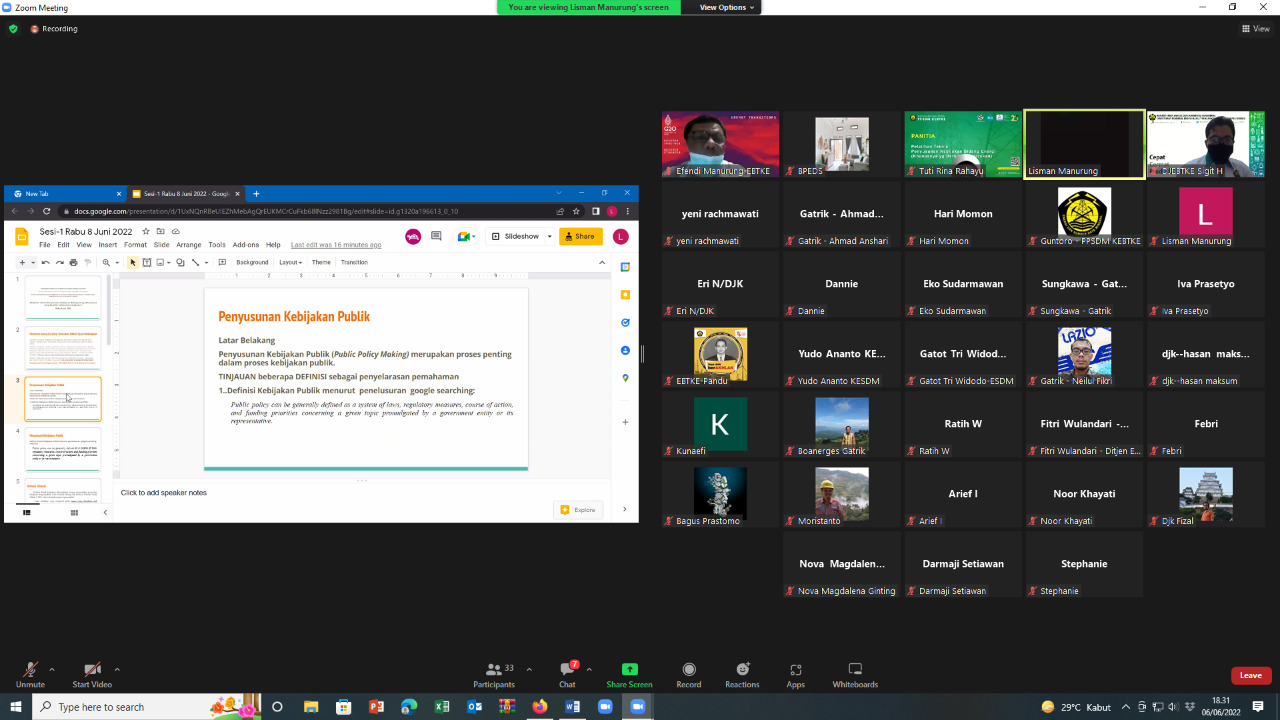Open Excel from the taskbar
Screen dimensions: 1280x720
tap(442, 707)
